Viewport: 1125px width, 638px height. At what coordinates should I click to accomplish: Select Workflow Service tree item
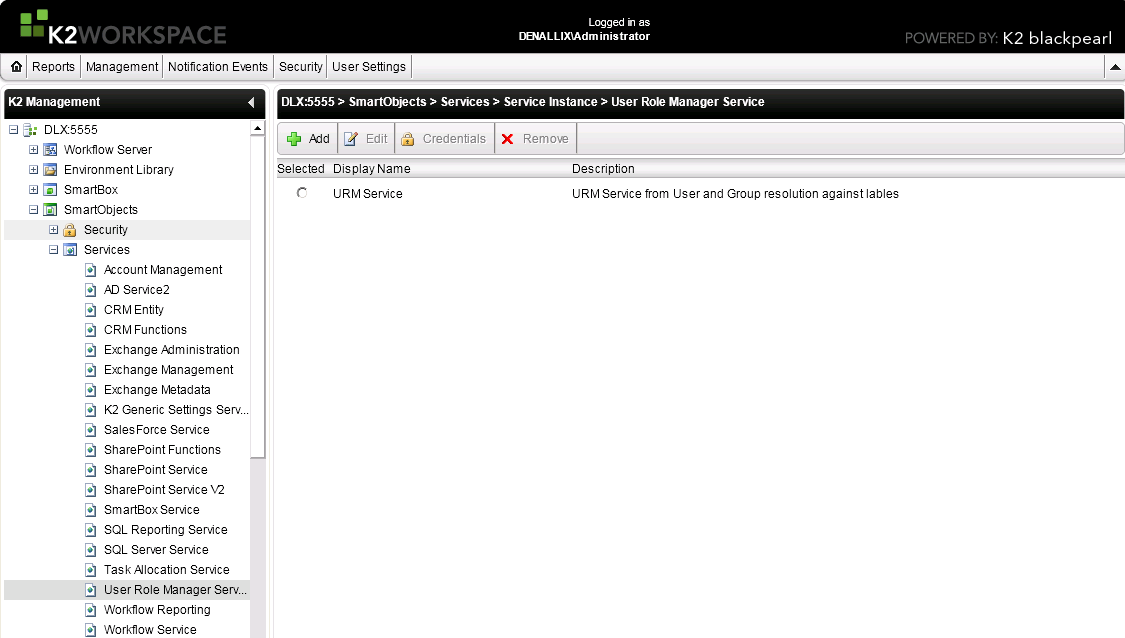pyautogui.click(x=150, y=630)
